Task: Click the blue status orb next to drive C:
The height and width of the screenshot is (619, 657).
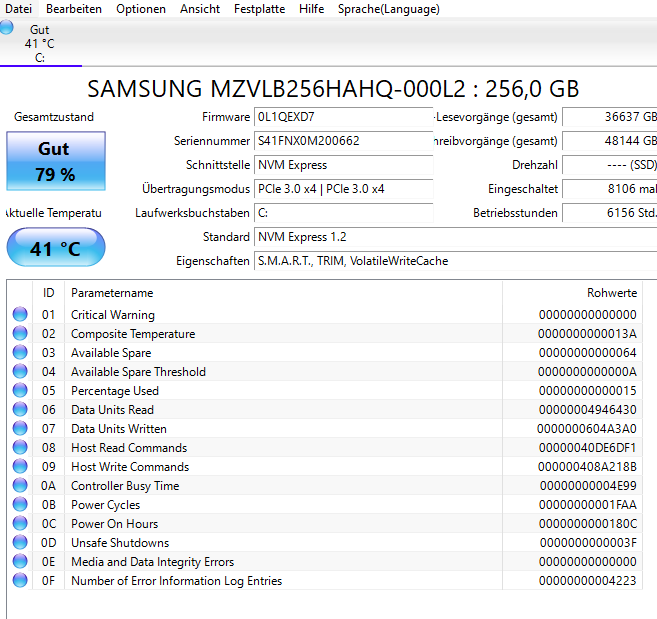Action: pos(6,28)
